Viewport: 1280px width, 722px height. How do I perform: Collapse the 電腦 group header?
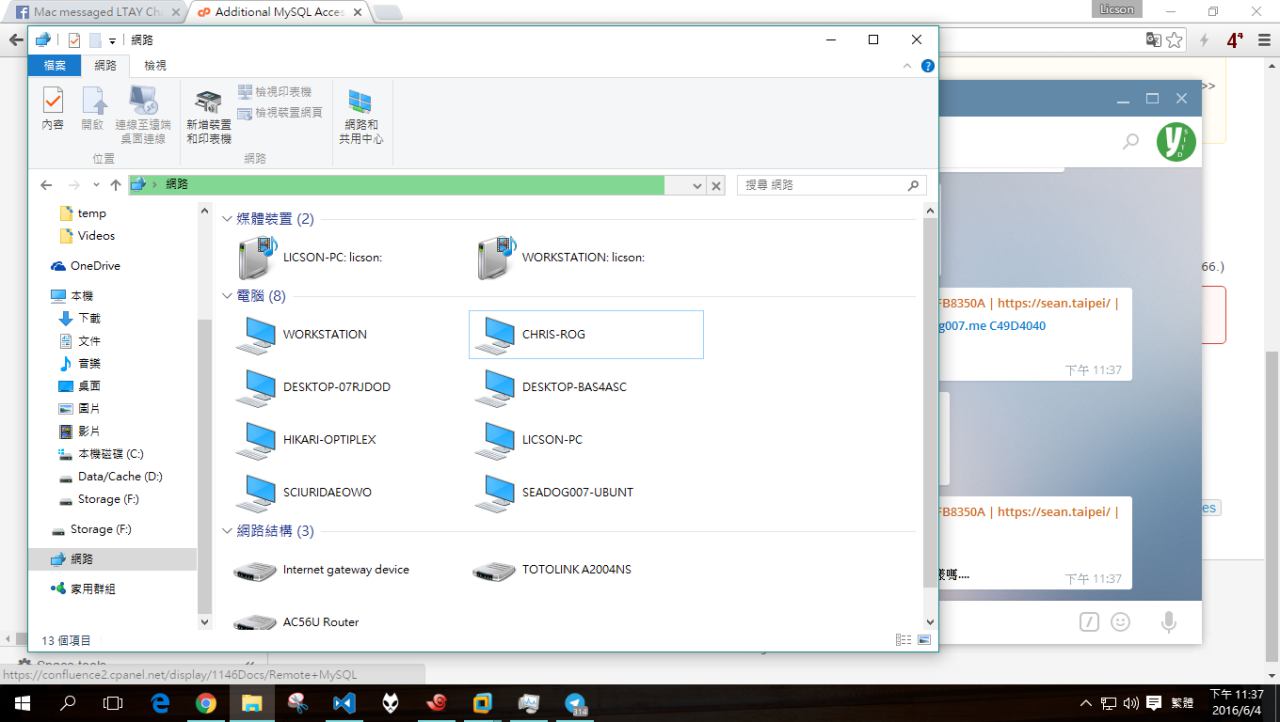[227, 296]
